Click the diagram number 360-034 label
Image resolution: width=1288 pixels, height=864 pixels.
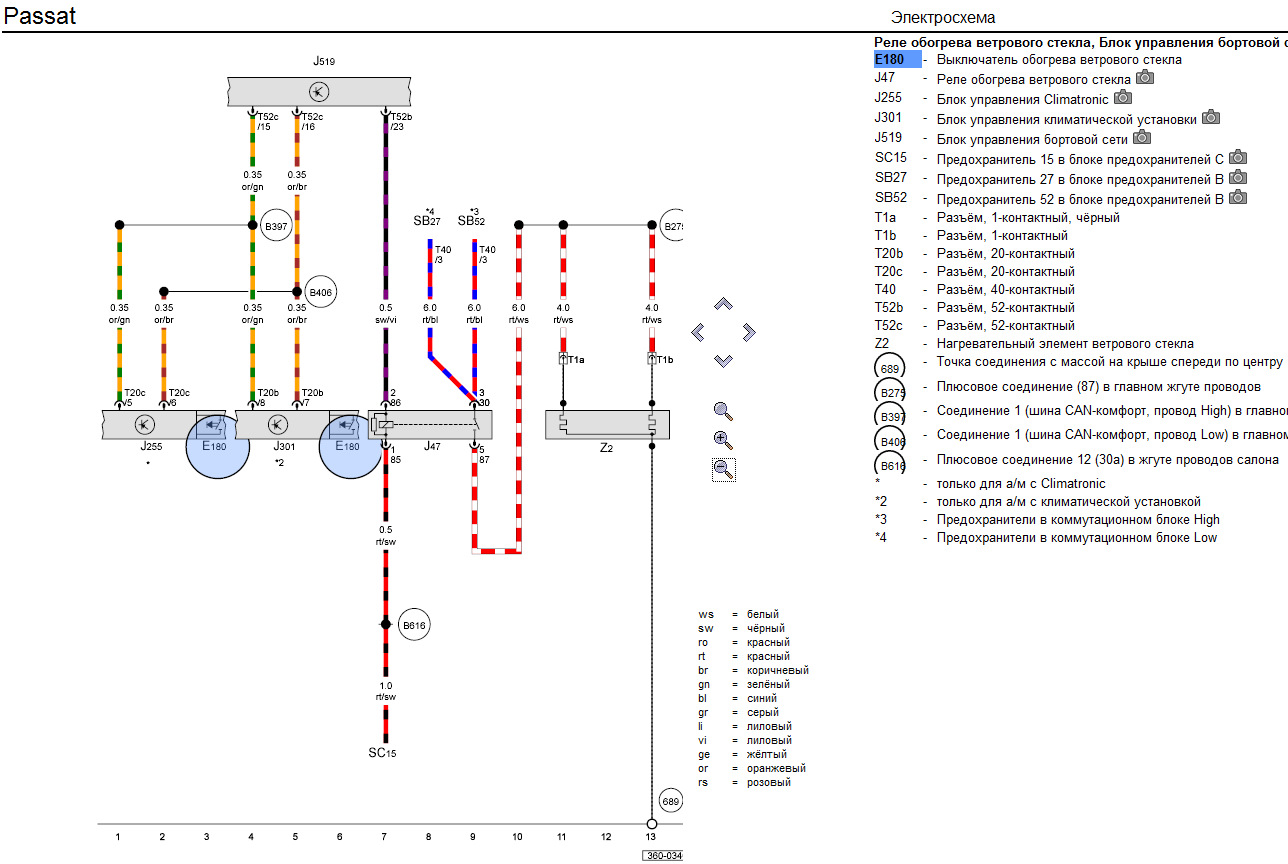[662, 856]
